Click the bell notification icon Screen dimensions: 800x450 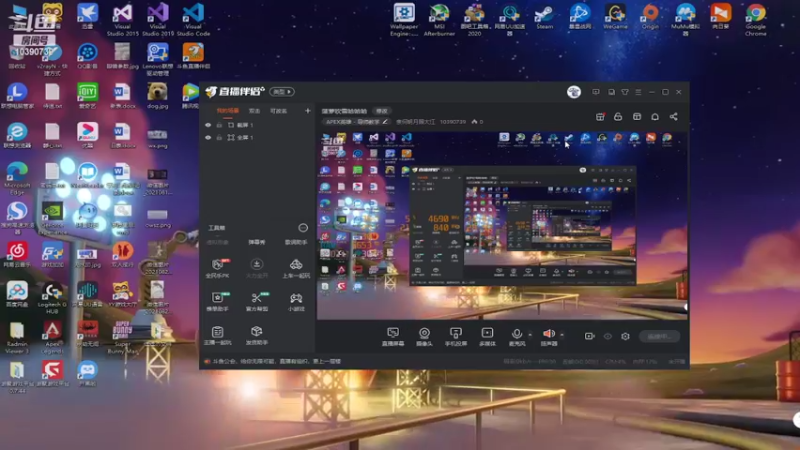(x=655, y=117)
